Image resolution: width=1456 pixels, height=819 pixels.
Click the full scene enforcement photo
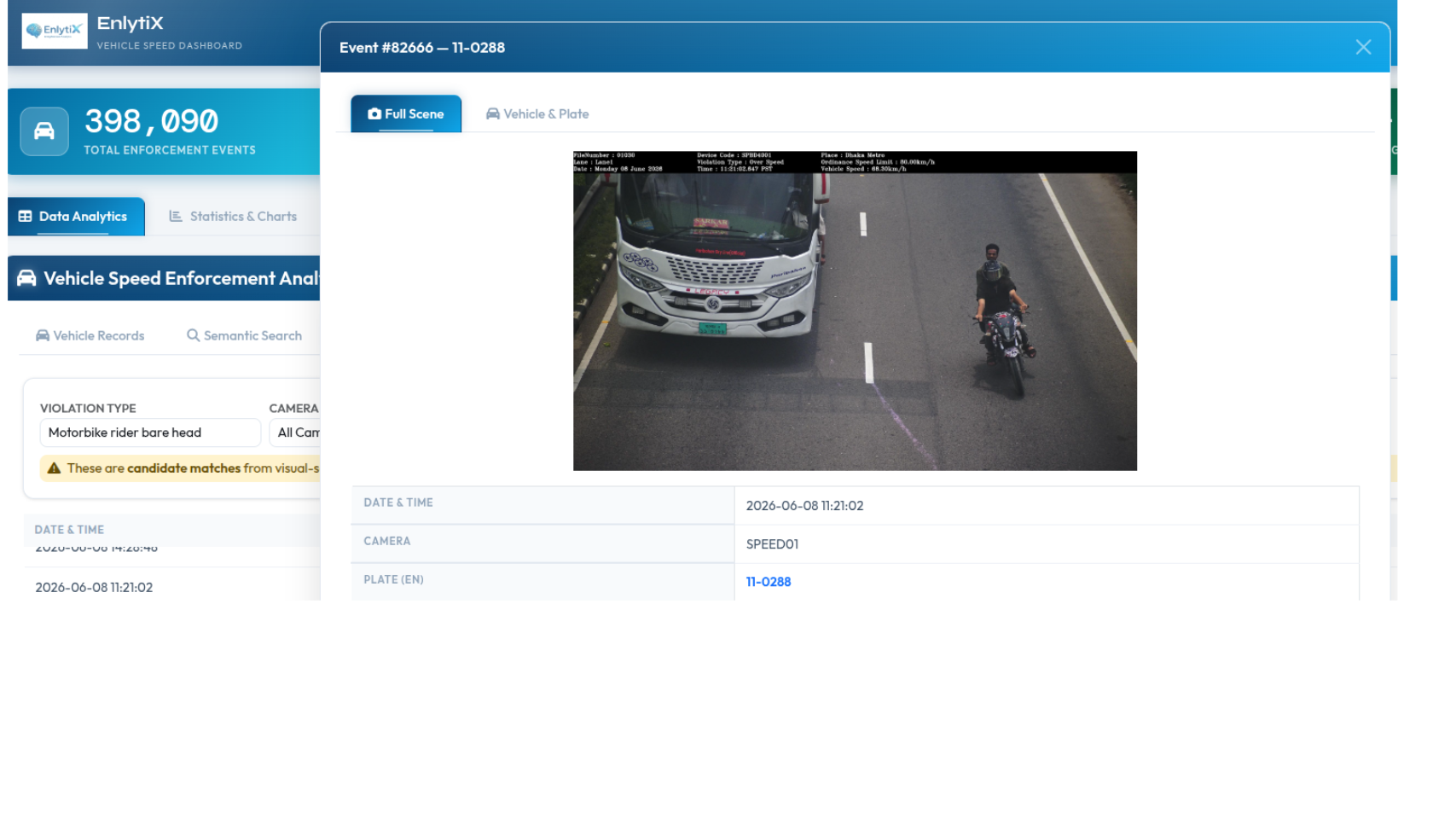click(855, 311)
